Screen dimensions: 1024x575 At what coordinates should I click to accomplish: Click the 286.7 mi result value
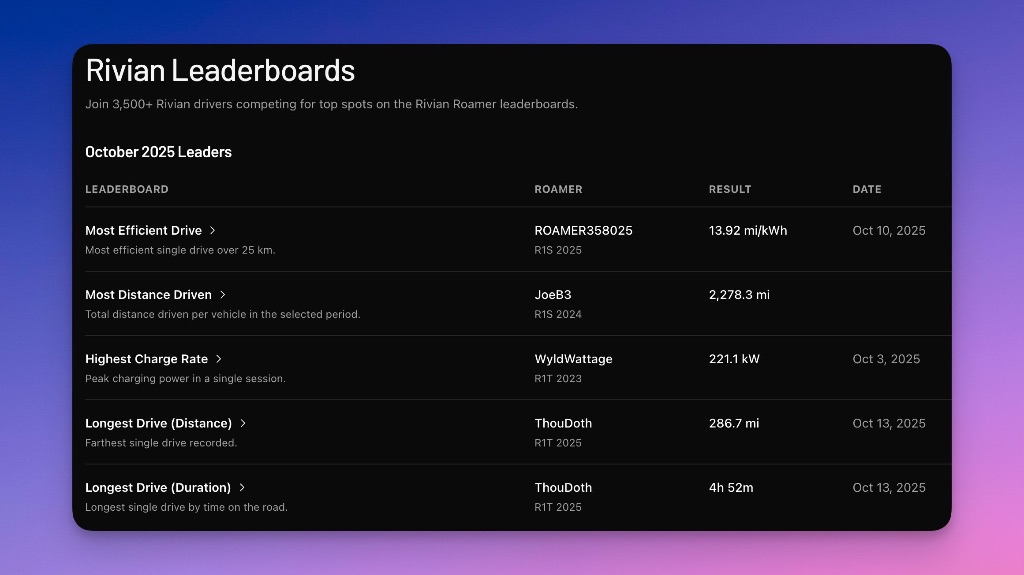(734, 423)
